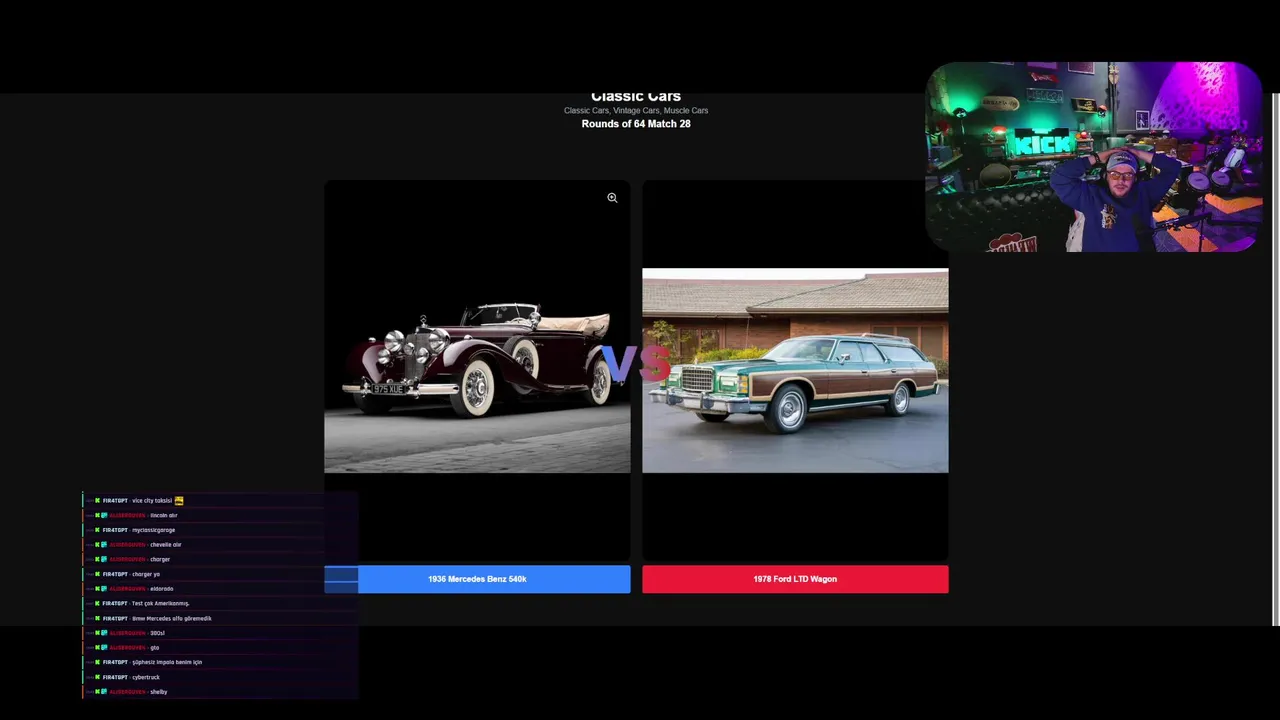This screenshot has height=720, width=1280.
Task: Click "Rounds of 64 Match 28" heading
Action: click(636, 124)
